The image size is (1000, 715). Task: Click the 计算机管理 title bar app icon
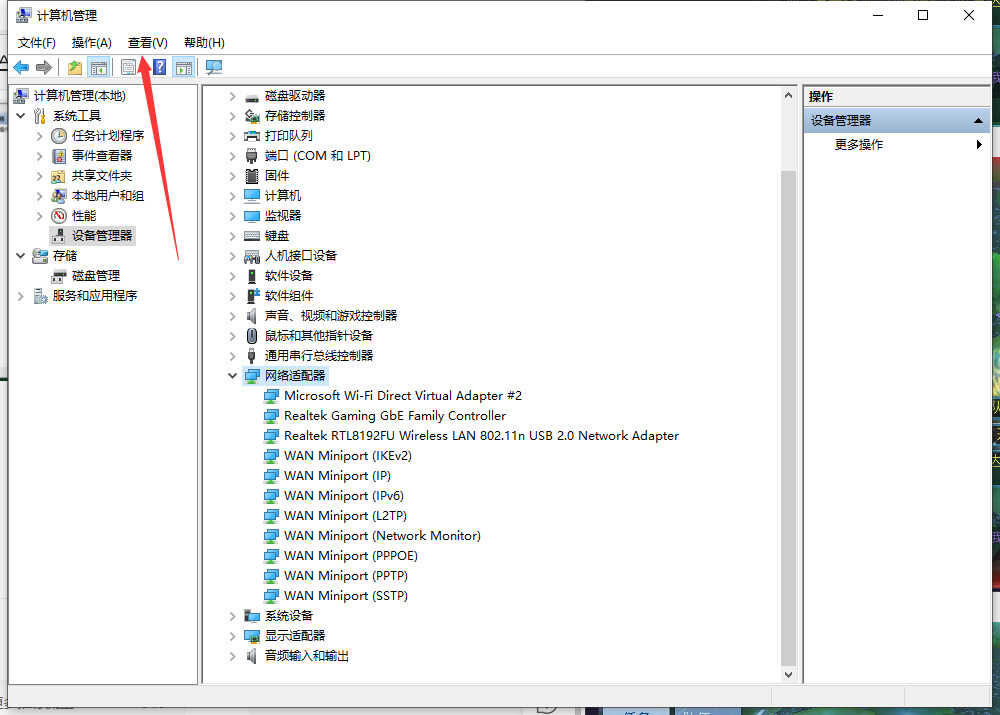pyautogui.click(x=24, y=15)
